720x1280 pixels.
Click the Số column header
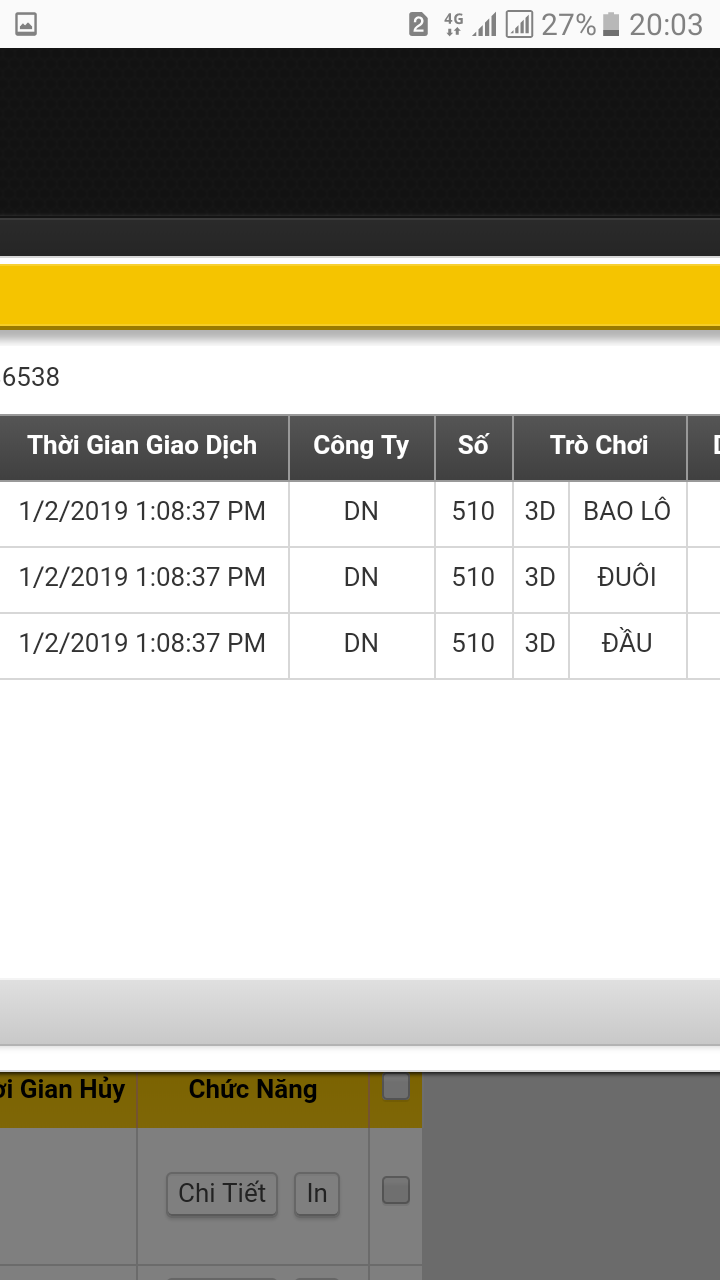473,446
